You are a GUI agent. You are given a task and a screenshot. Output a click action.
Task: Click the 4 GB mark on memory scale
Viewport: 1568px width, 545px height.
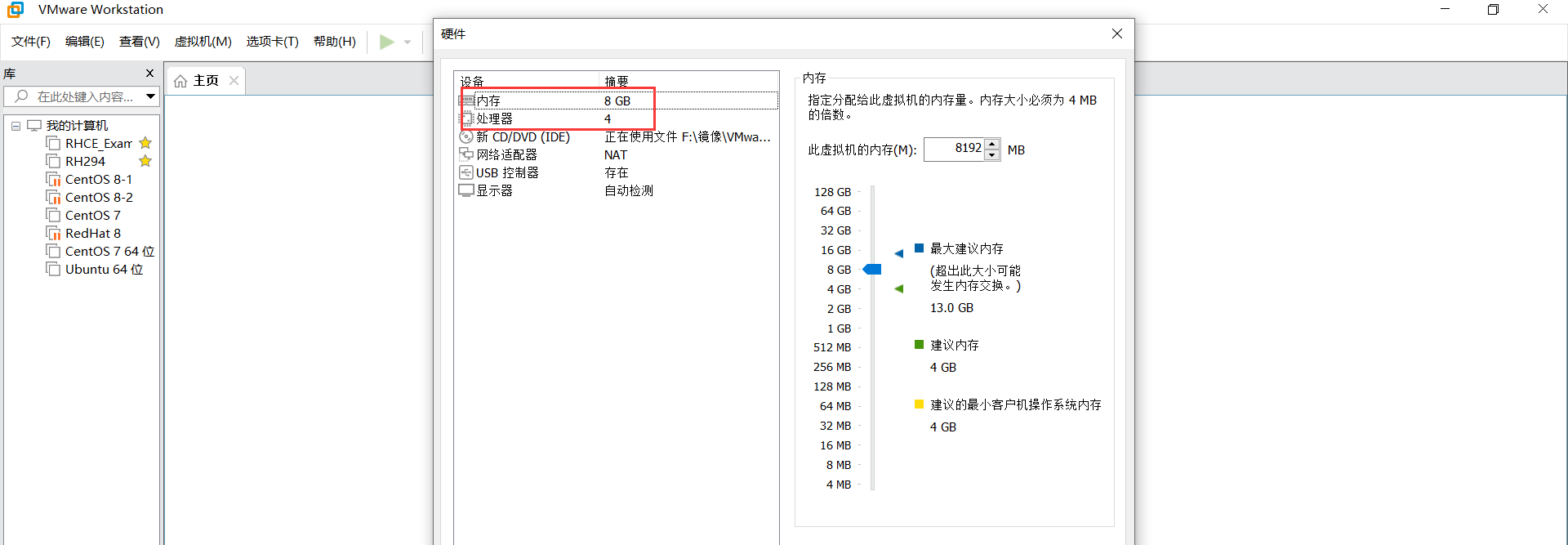click(840, 289)
